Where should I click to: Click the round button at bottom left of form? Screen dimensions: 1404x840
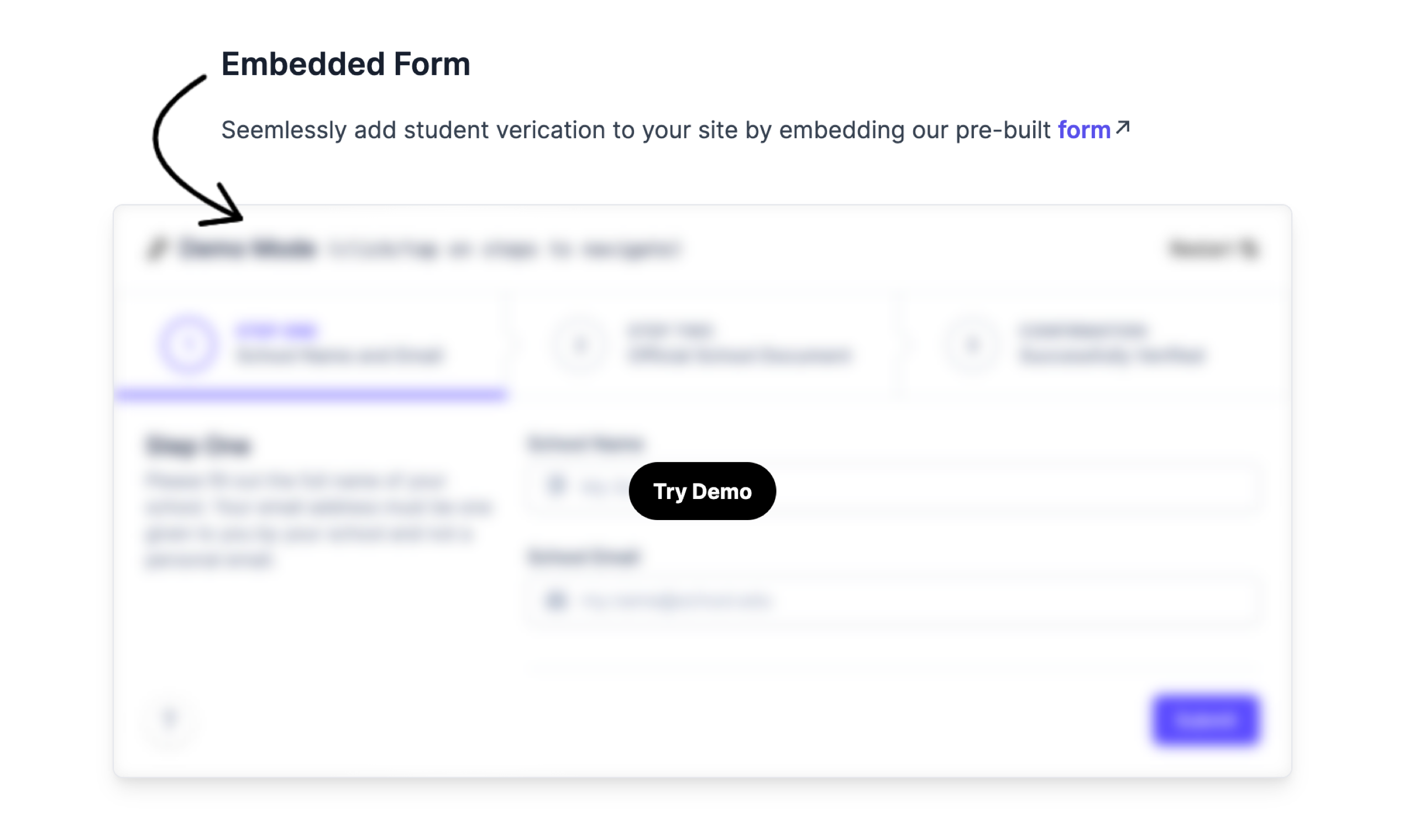tap(169, 719)
